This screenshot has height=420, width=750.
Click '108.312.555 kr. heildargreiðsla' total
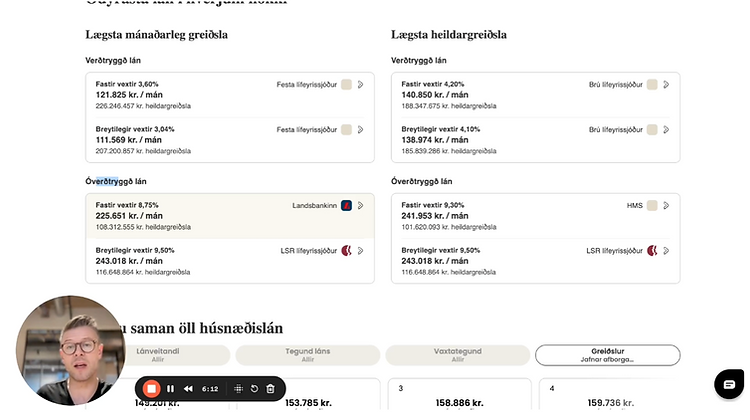[x=143, y=227]
